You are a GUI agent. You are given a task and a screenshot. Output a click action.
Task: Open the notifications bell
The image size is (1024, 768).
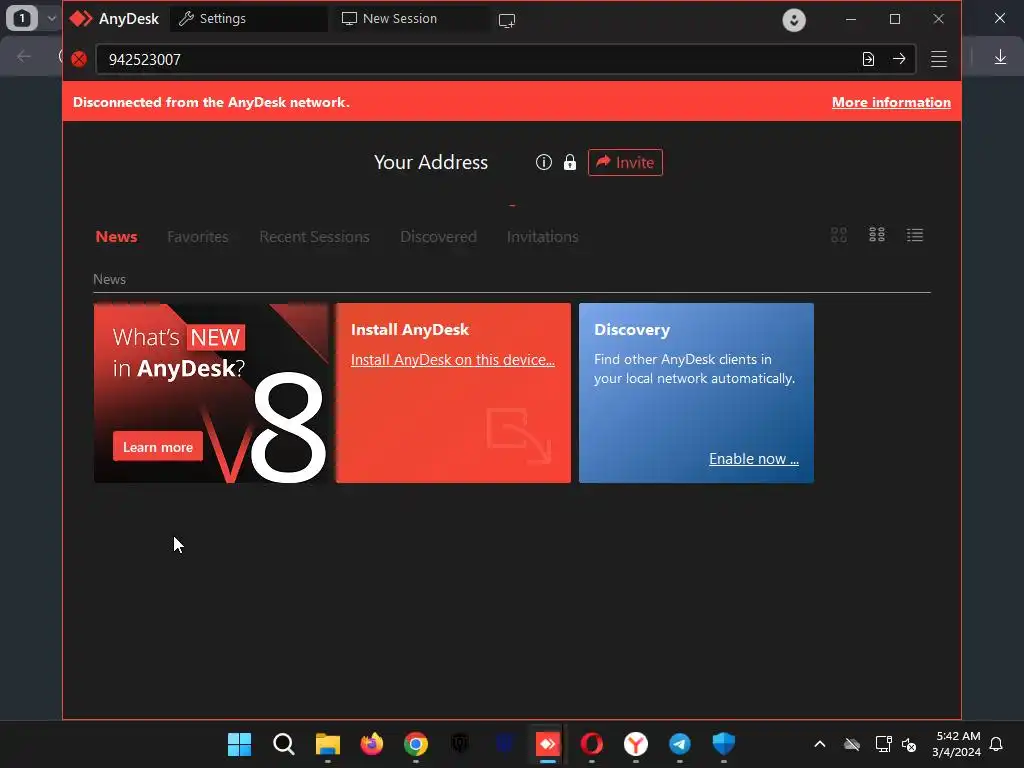tap(996, 744)
